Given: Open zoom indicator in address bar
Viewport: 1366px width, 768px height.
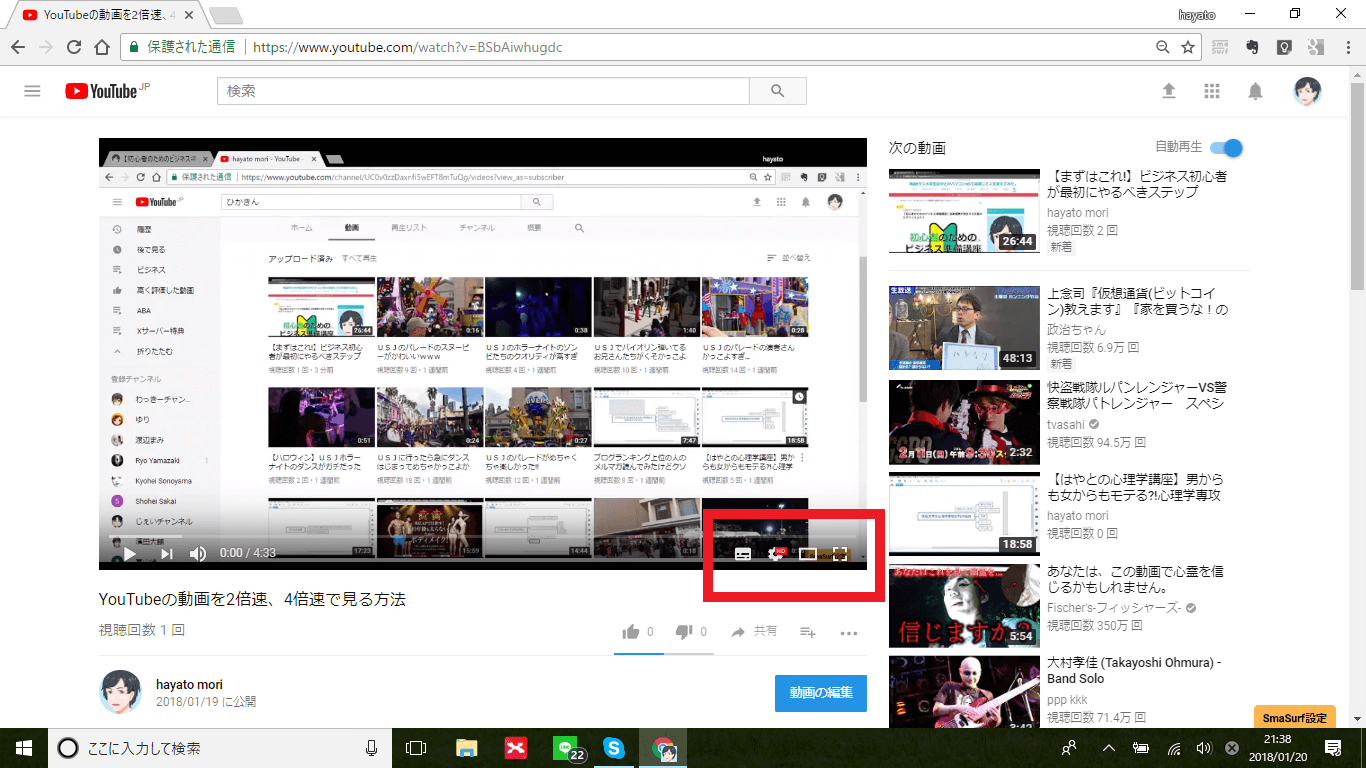Looking at the screenshot, I should tap(1163, 47).
